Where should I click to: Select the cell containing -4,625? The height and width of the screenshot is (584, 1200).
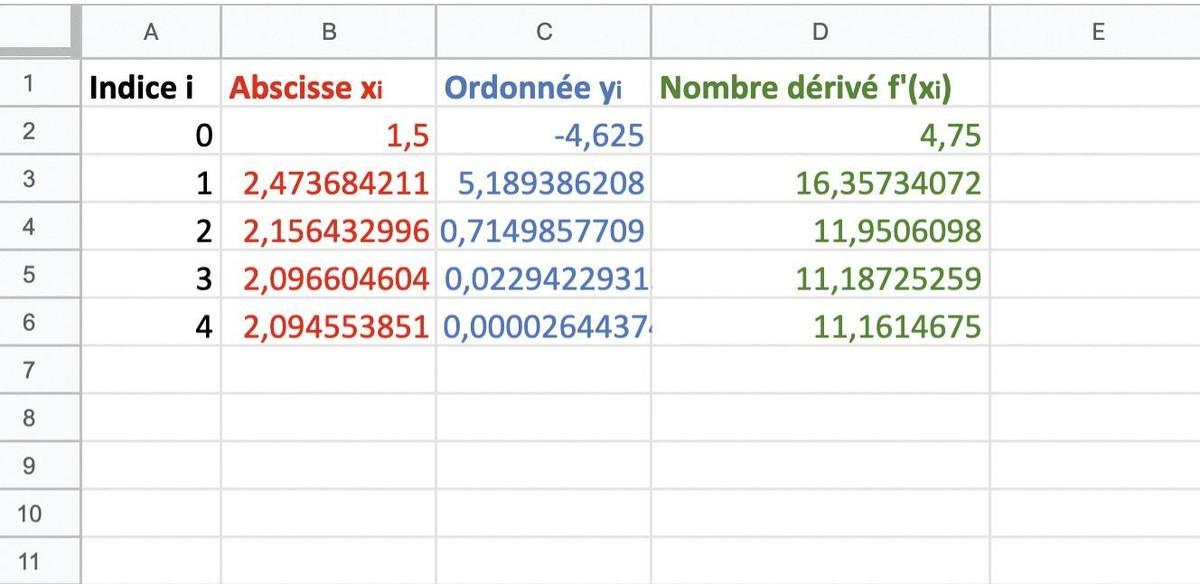pos(544,134)
